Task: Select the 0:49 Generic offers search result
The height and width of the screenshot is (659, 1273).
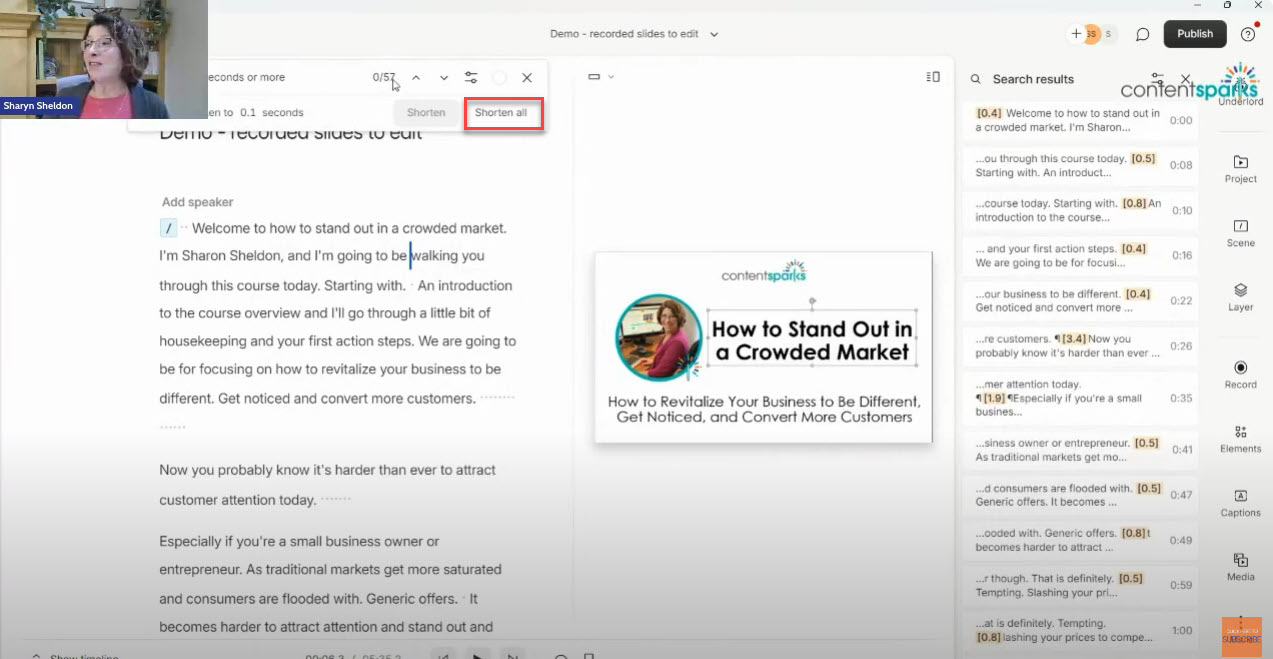Action: click(1080, 540)
